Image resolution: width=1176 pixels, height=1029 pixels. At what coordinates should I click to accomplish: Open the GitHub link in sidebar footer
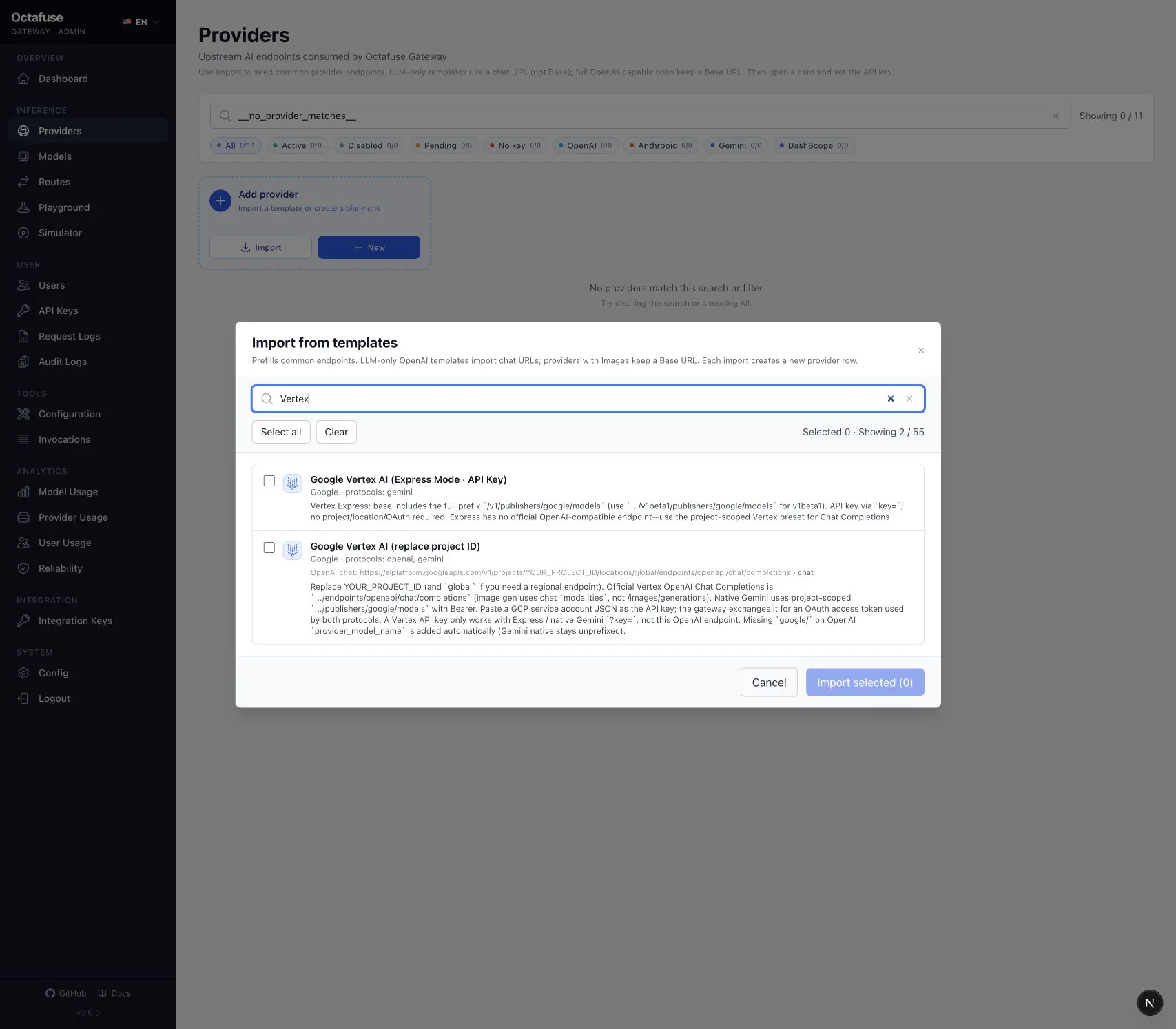[66, 993]
